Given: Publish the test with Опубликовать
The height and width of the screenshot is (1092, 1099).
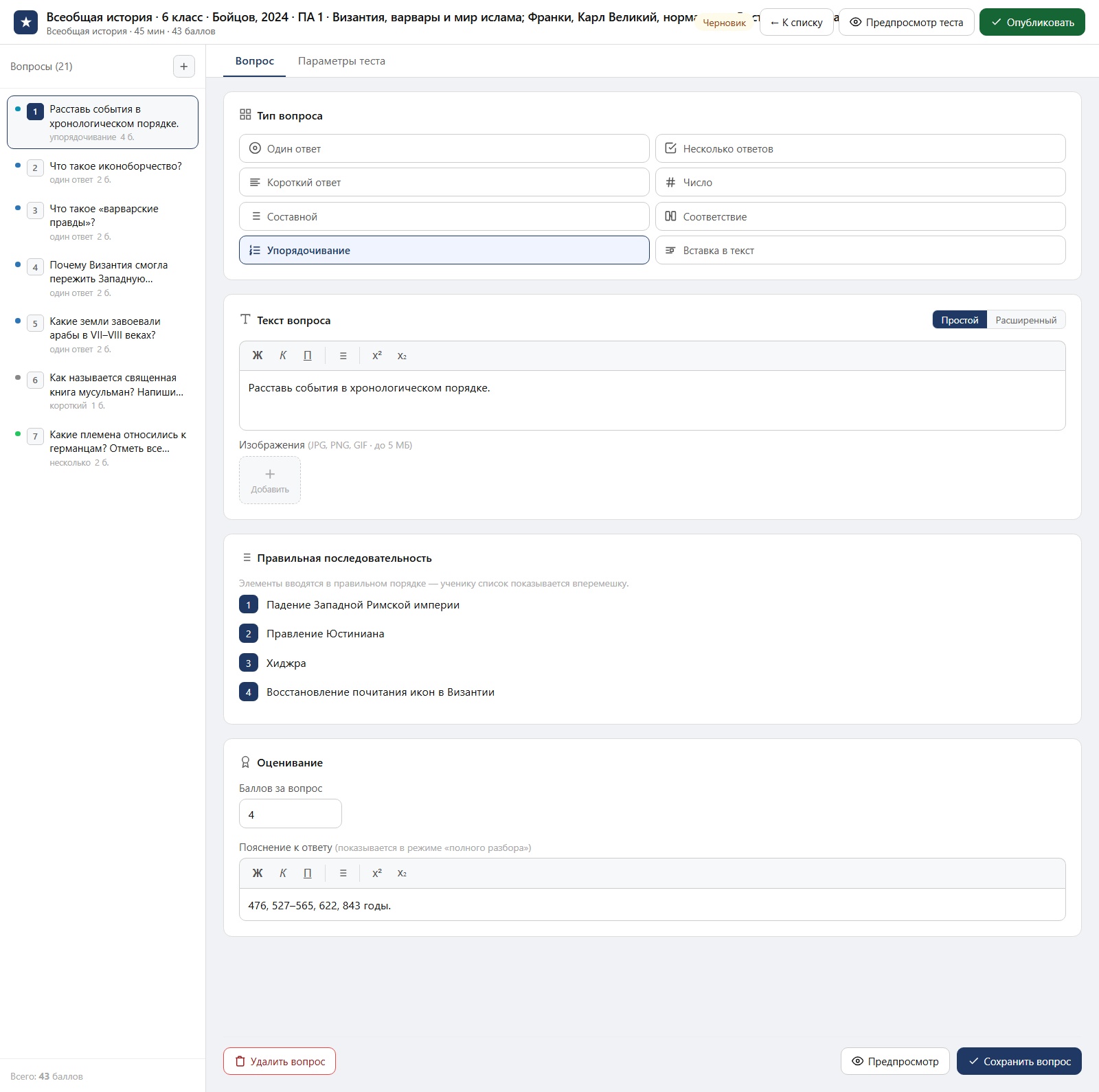Looking at the screenshot, I should click(x=1032, y=22).
